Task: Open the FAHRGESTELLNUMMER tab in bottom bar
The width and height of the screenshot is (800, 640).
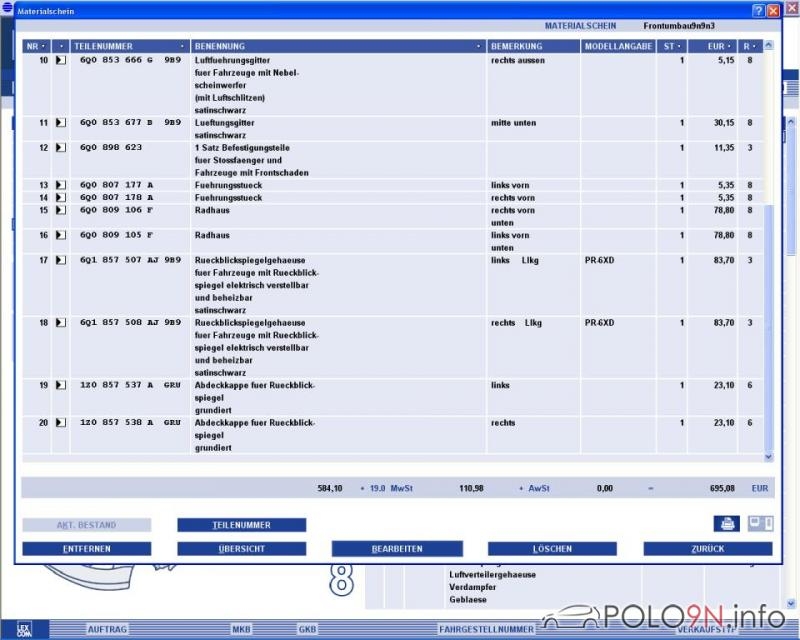Action: pos(485,629)
